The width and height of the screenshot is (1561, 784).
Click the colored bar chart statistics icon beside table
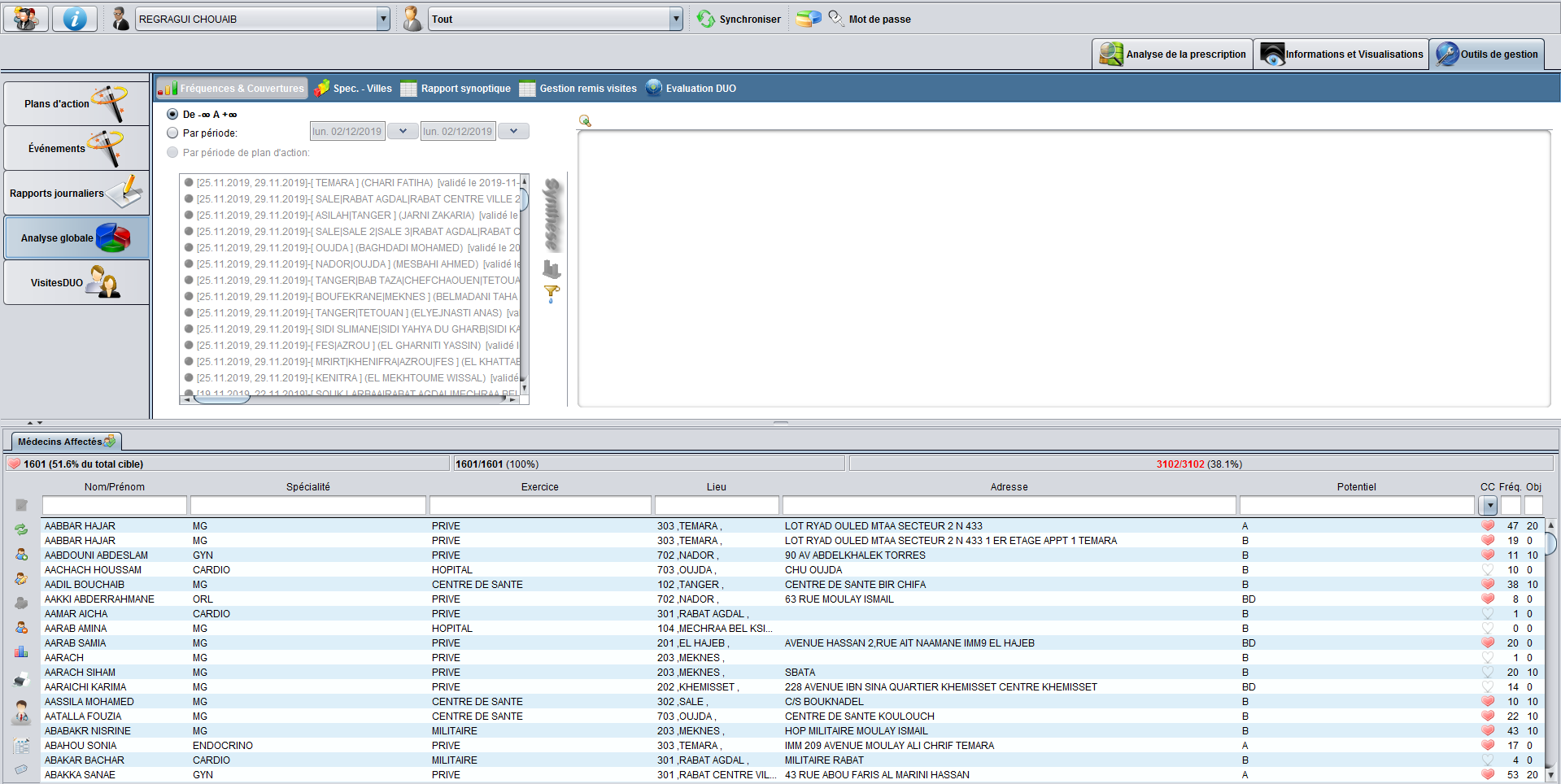(x=21, y=651)
